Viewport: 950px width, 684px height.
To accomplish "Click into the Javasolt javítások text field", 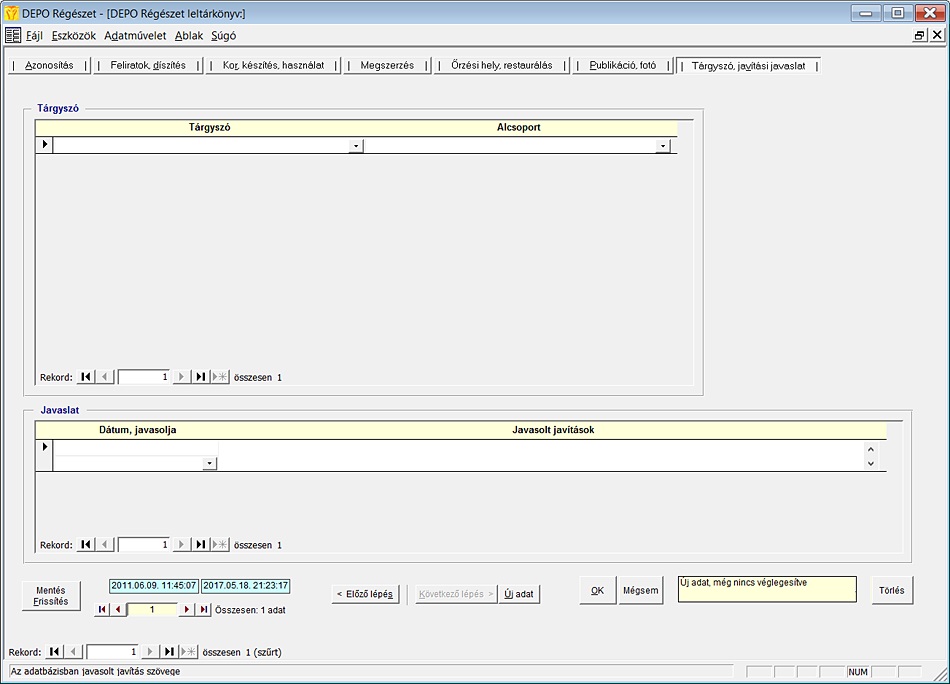I will pyautogui.click(x=540, y=455).
